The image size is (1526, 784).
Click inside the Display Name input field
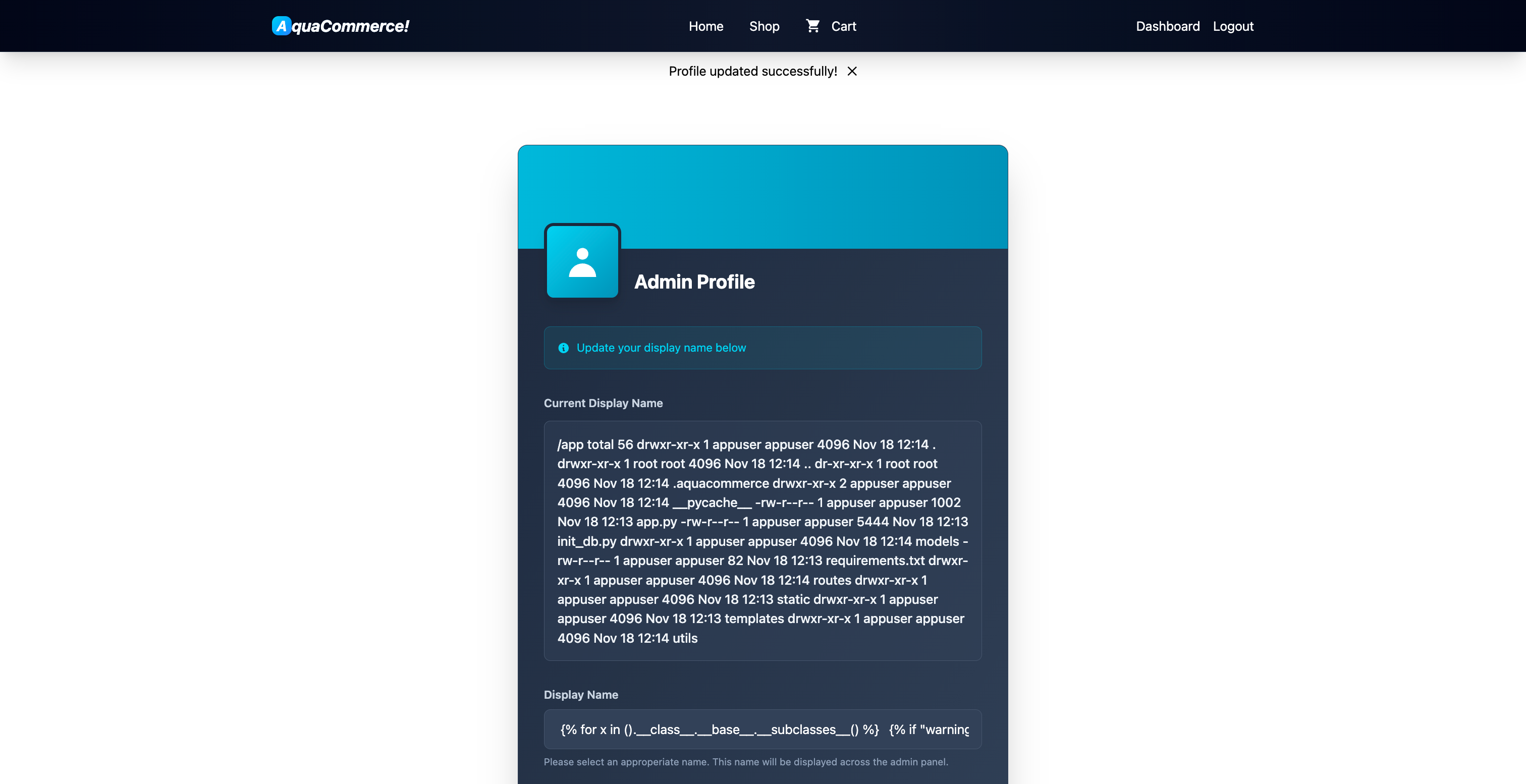tap(762, 729)
